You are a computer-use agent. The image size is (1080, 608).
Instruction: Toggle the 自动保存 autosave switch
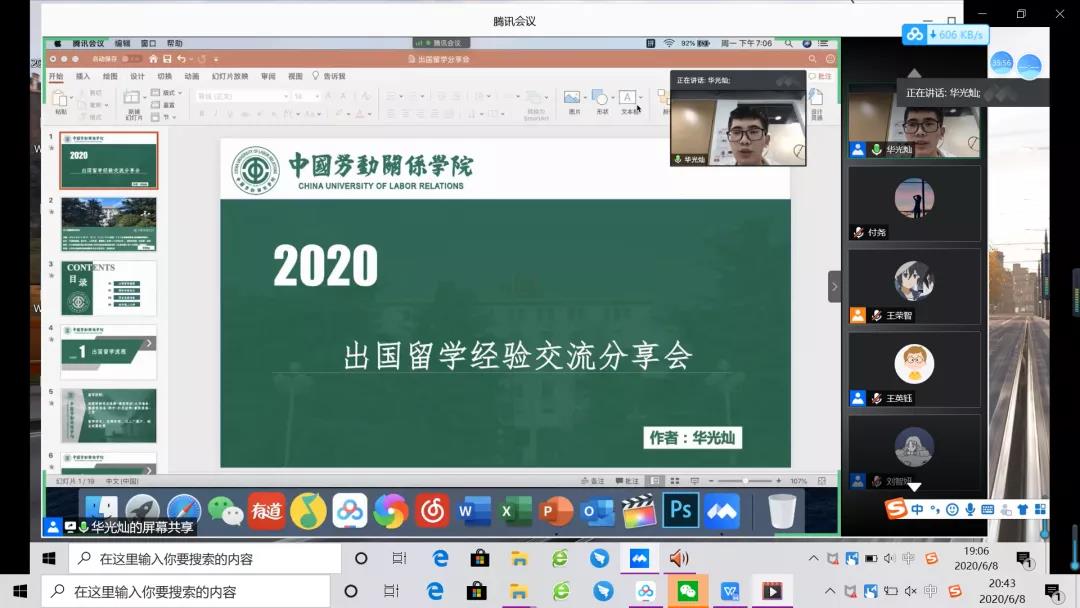(131, 59)
